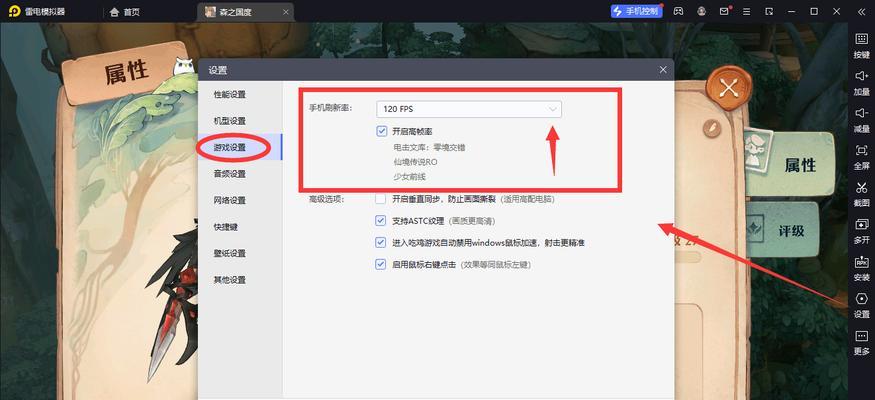Minimize the emulator window
This screenshot has width=875, height=400.
point(792,11)
